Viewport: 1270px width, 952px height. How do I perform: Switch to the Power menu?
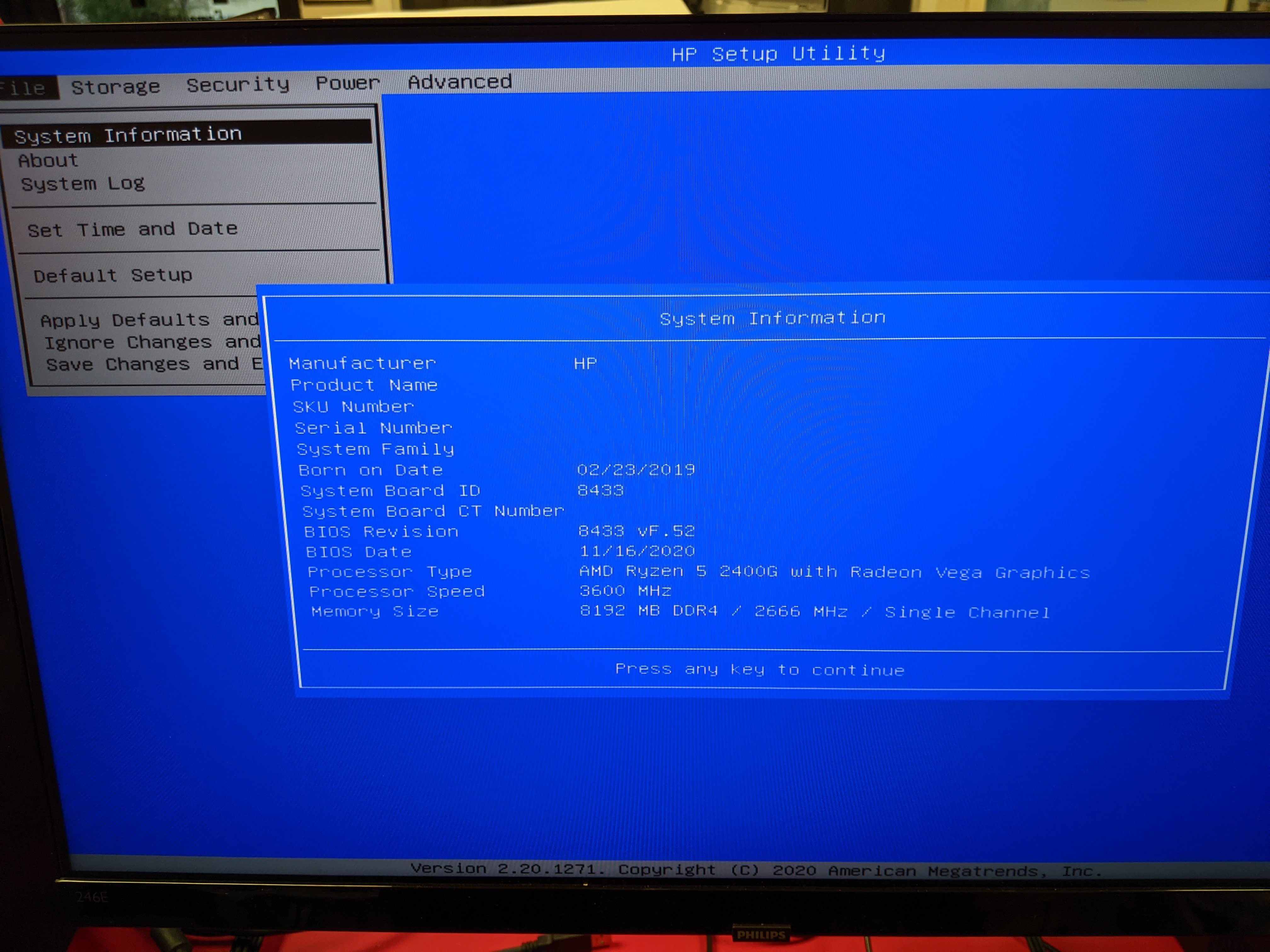(x=347, y=83)
